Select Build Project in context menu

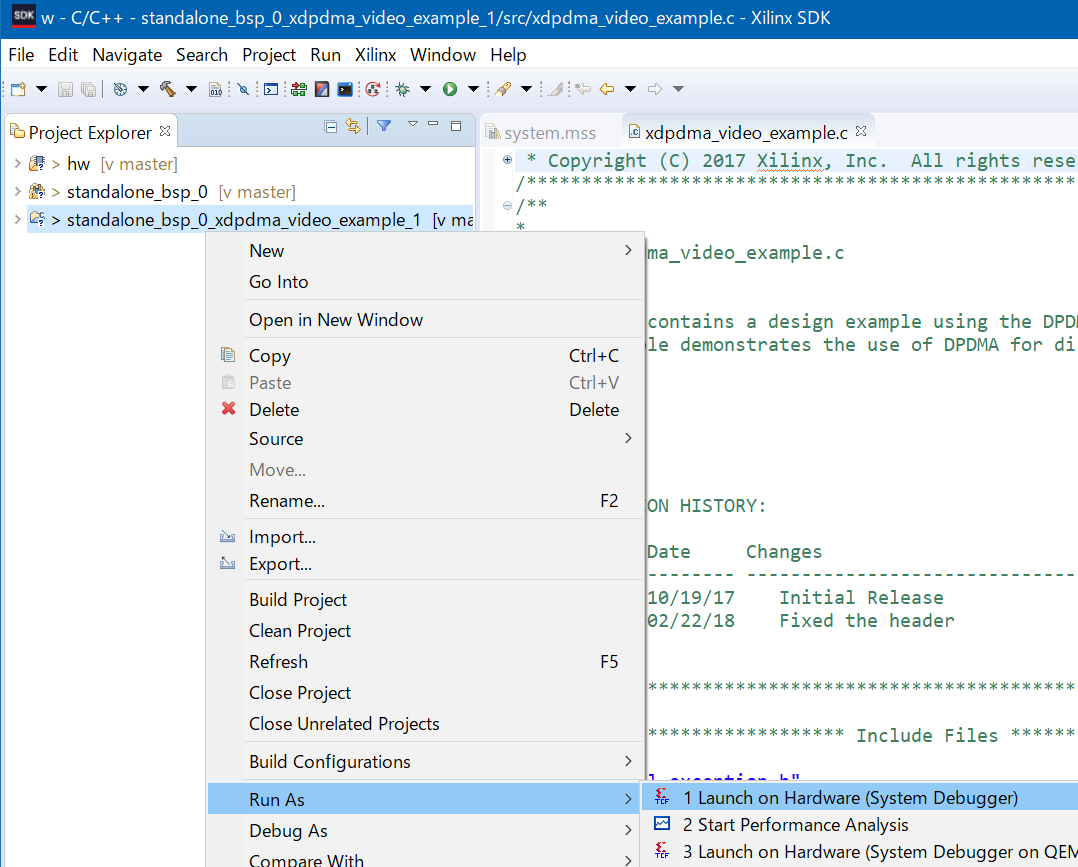click(x=426, y=600)
